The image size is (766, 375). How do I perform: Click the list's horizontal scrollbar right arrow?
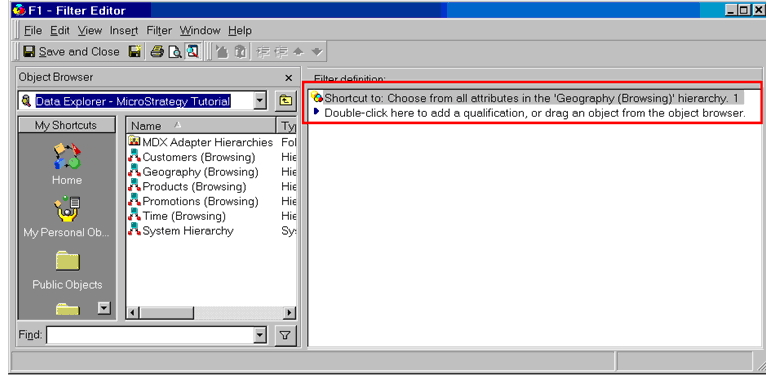[290, 312]
